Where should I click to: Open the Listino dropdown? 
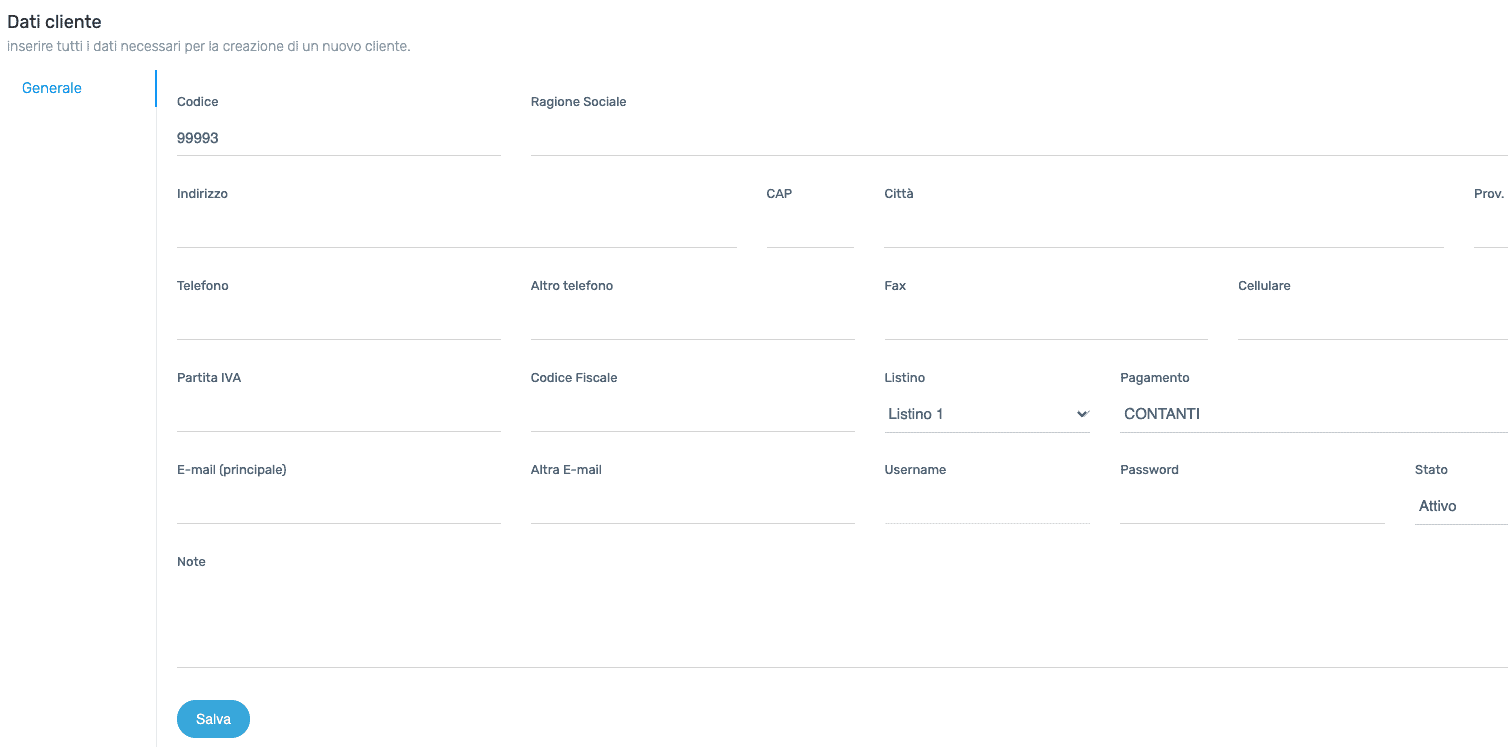click(x=987, y=414)
